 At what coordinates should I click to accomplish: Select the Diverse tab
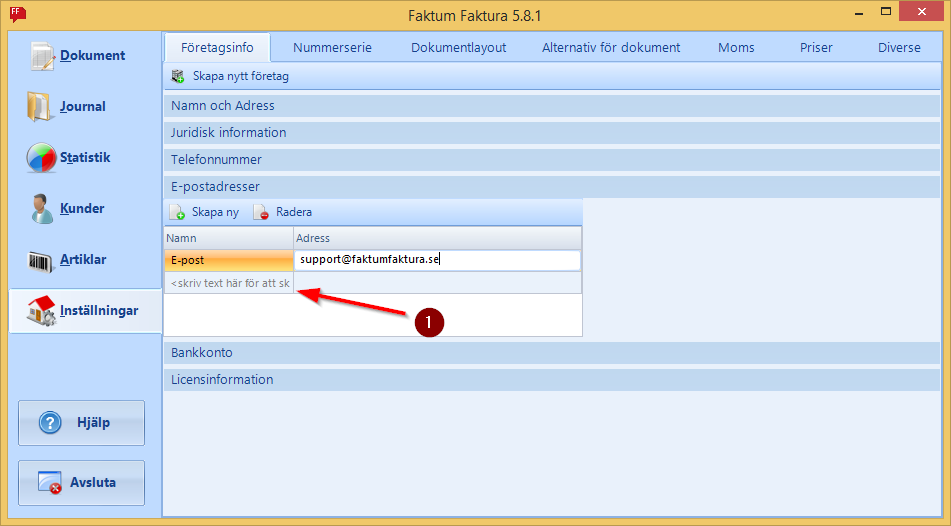pos(899,47)
